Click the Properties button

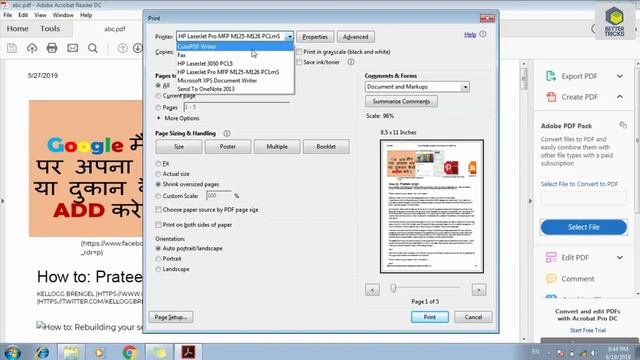click(315, 37)
